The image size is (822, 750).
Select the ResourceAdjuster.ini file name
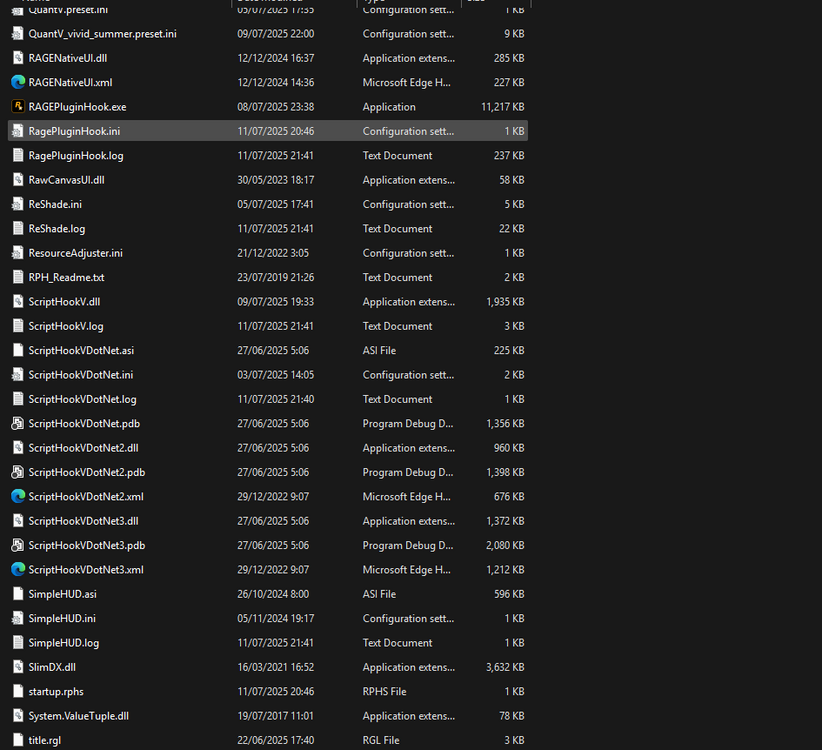click(x=75, y=253)
